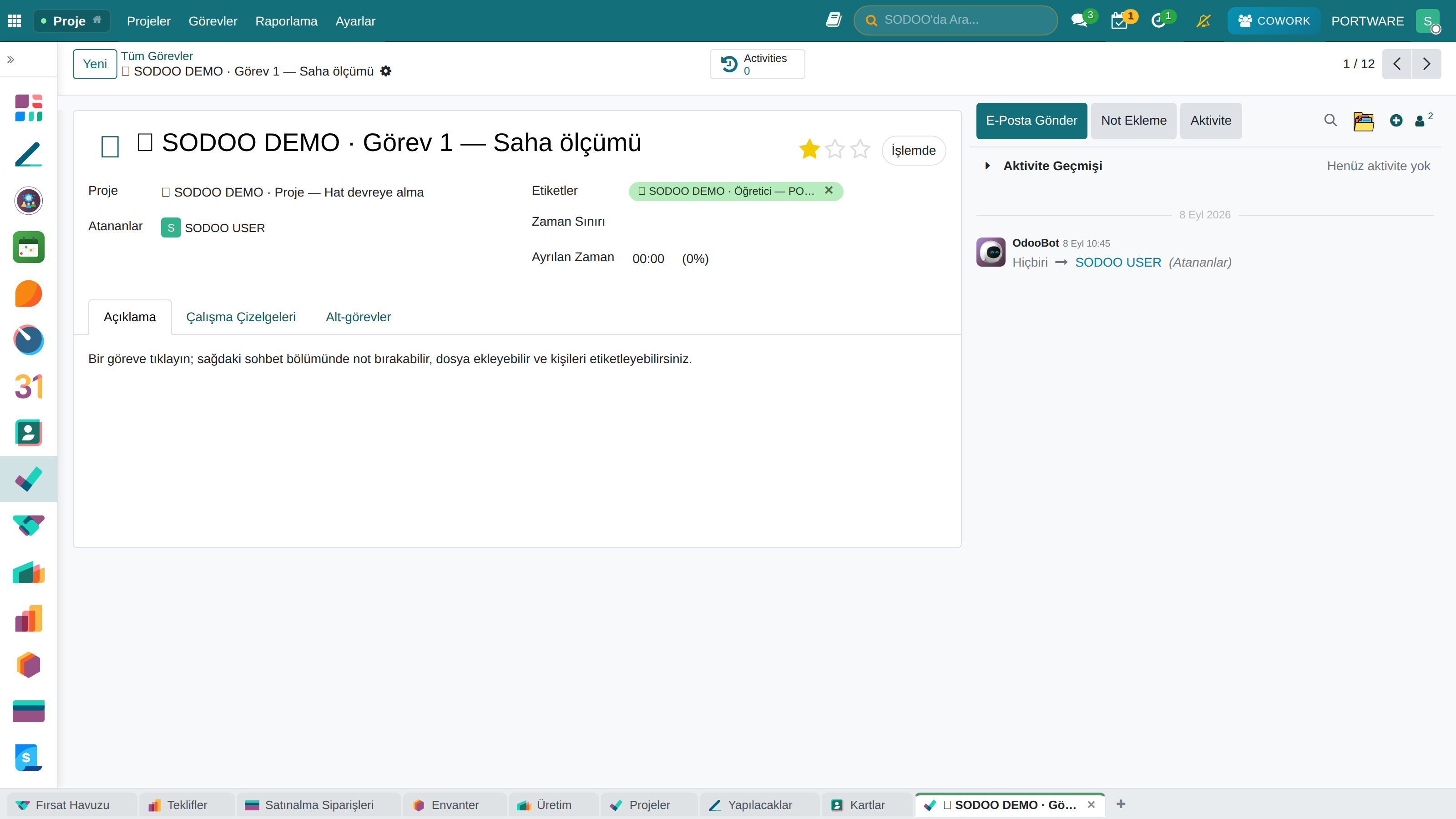Switch to the Alt-görevler tab

[x=359, y=317]
